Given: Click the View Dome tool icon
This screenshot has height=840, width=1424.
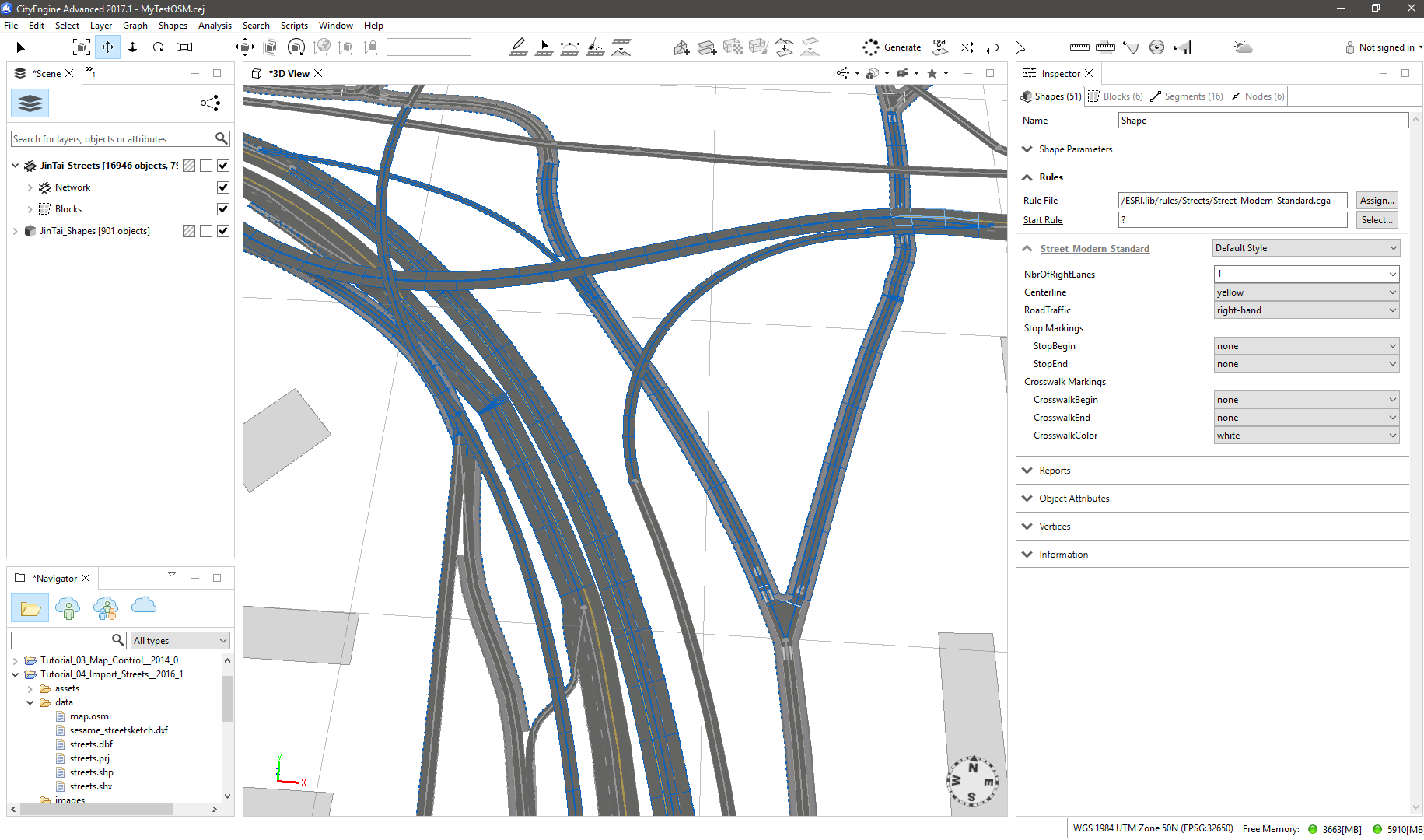Looking at the screenshot, I should click(x=1157, y=47).
